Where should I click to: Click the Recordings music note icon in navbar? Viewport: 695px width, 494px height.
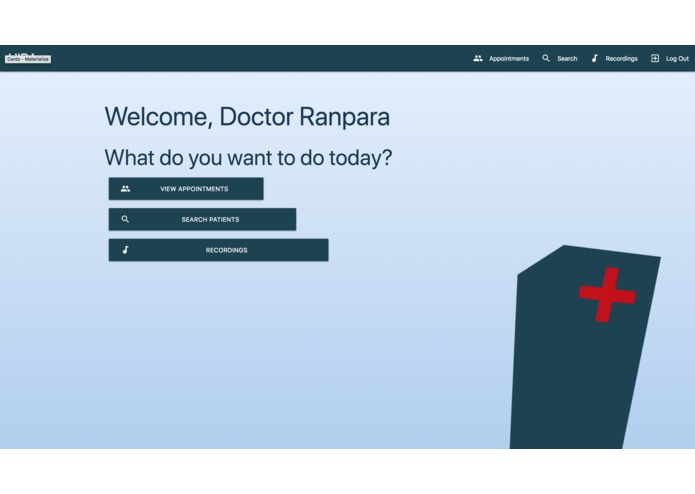coord(594,58)
